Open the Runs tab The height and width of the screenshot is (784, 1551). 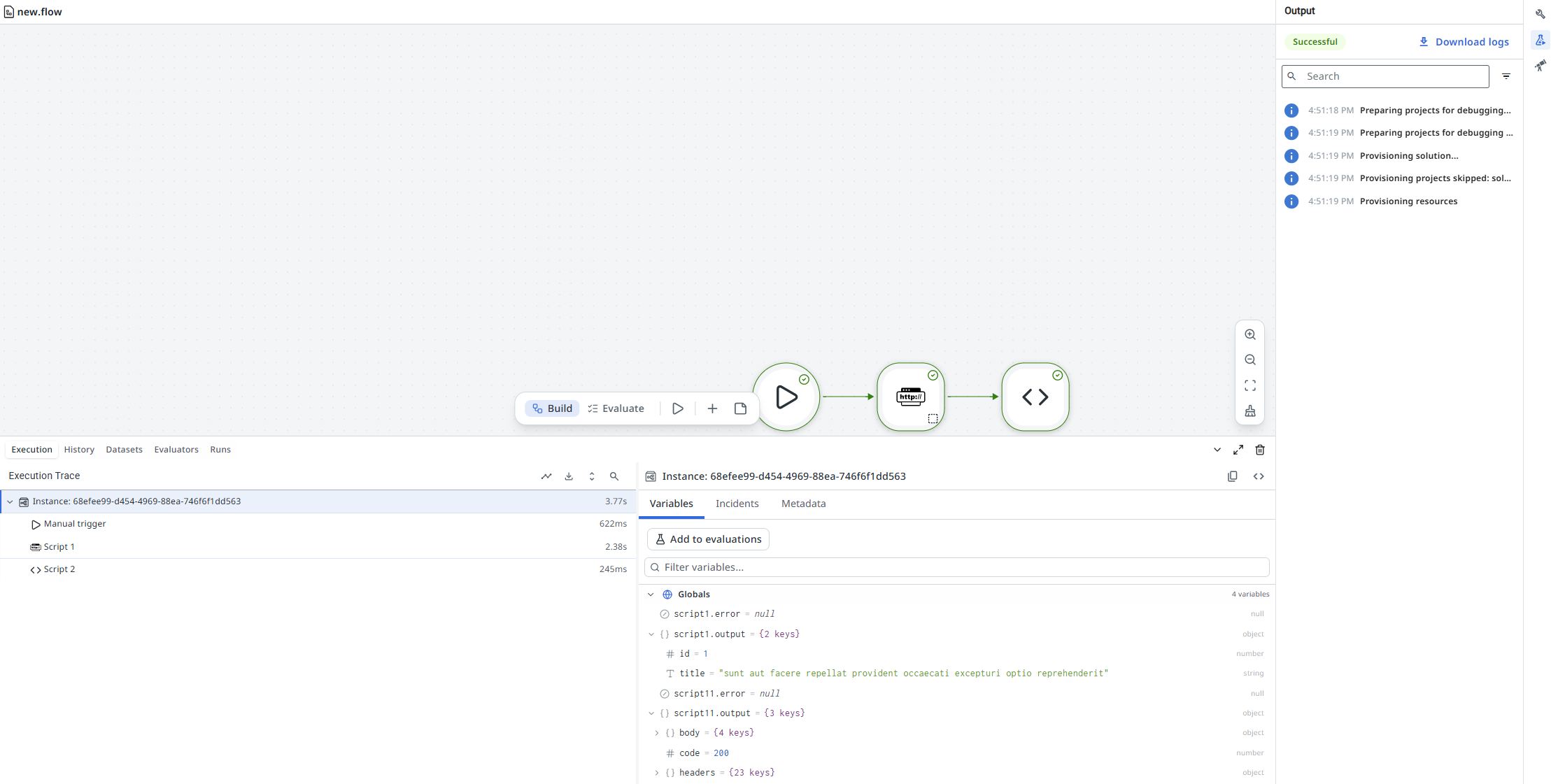(220, 450)
